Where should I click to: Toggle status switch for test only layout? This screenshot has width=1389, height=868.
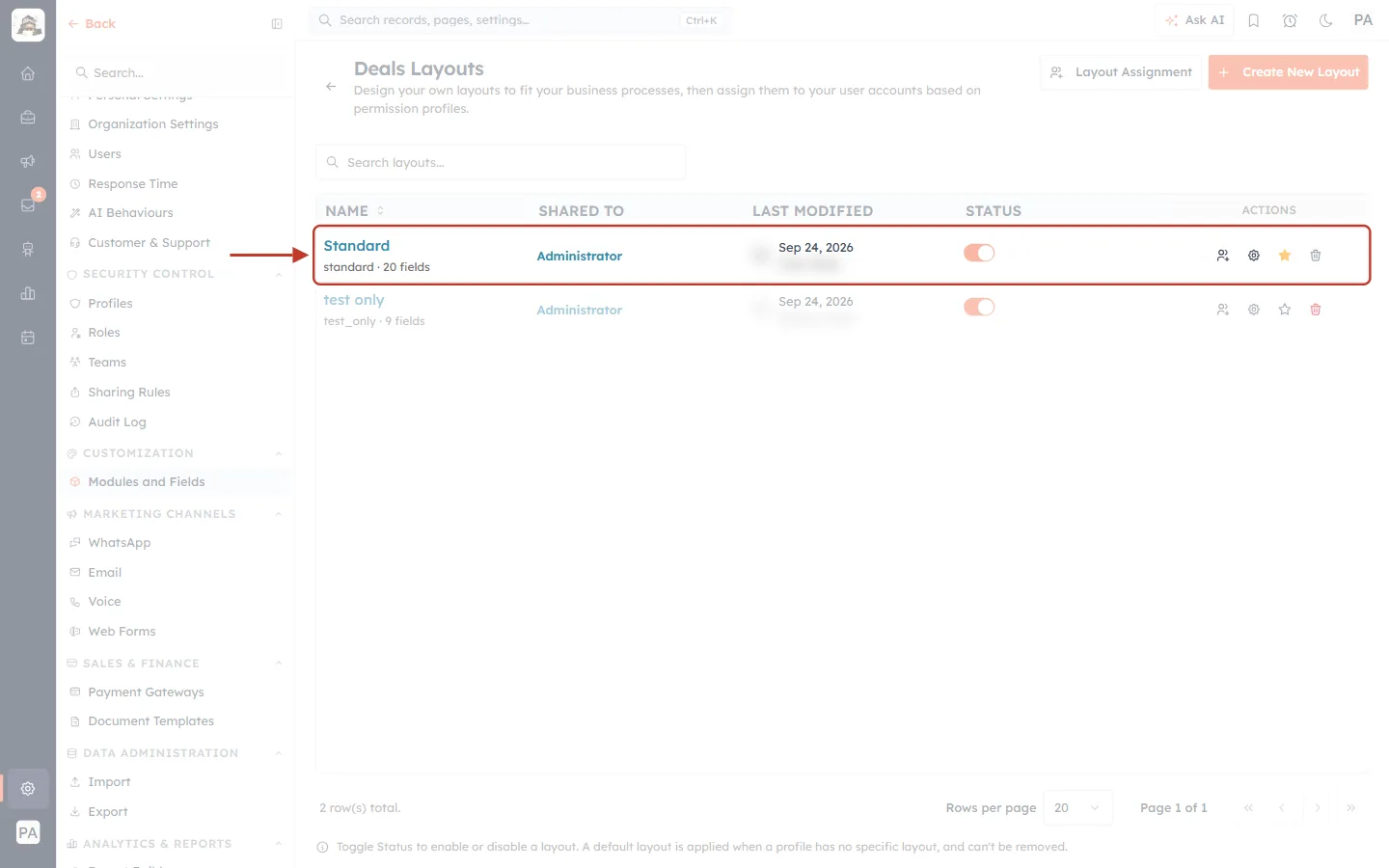[979, 307]
